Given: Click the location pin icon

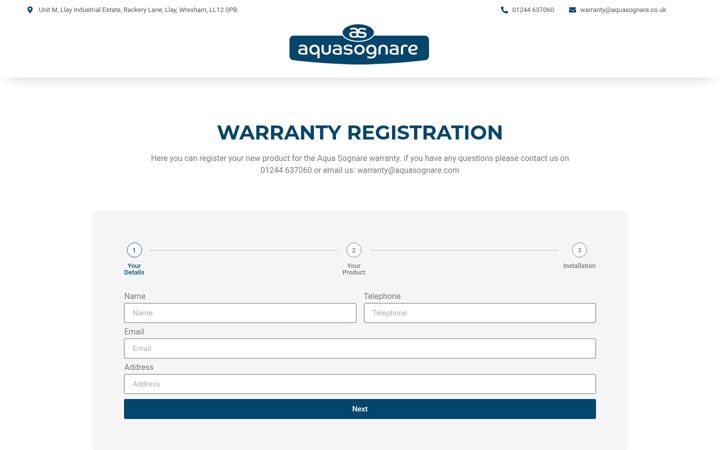Looking at the screenshot, I should pyautogui.click(x=30, y=10).
